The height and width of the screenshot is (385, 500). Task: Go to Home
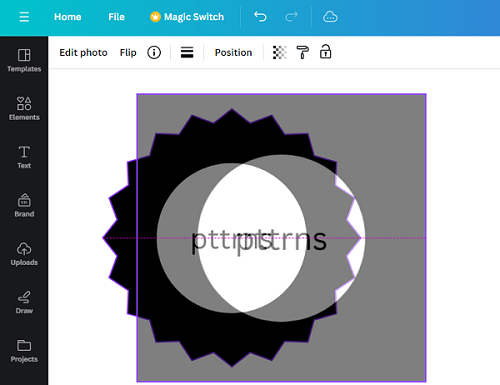(x=68, y=17)
